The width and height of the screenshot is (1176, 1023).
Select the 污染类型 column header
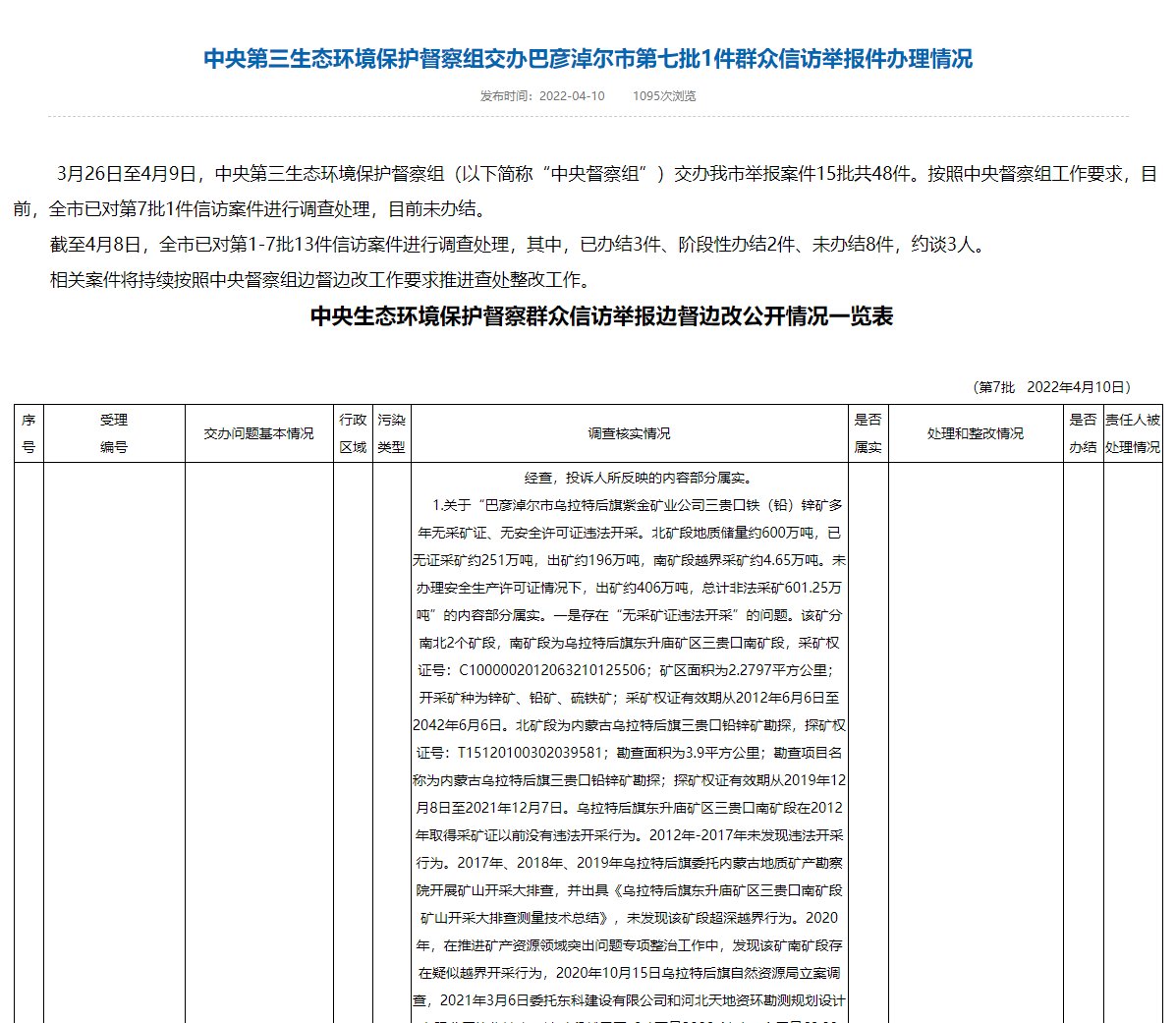391,433
